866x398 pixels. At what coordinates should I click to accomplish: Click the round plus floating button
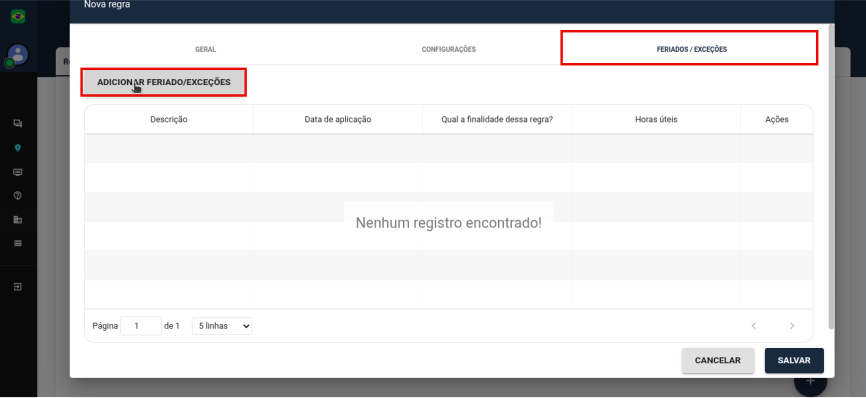(810, 381)
